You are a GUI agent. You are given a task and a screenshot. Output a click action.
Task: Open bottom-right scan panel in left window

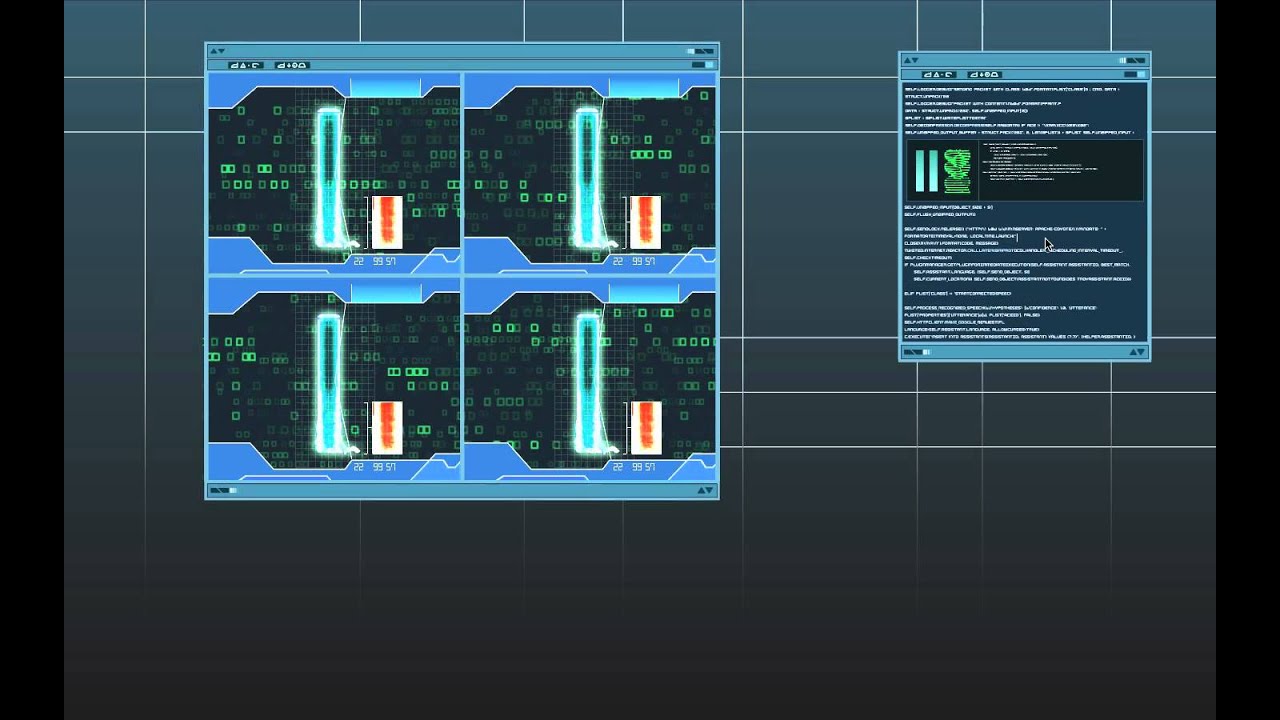590,379
